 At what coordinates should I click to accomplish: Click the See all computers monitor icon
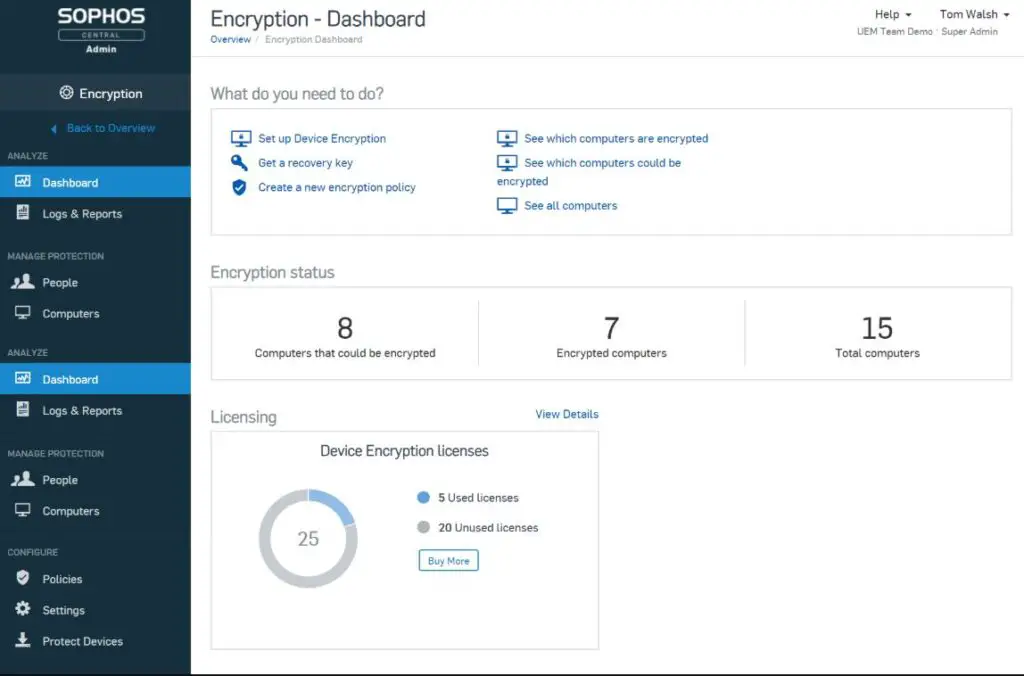click(508, 205)
